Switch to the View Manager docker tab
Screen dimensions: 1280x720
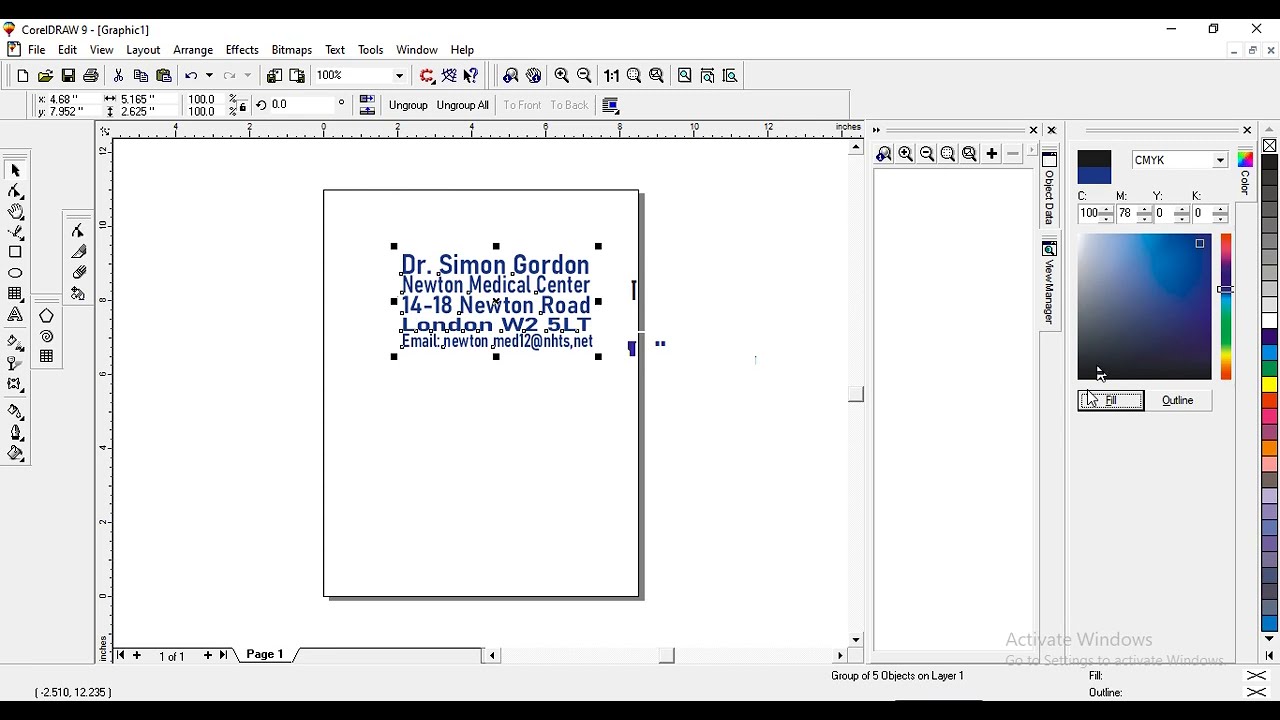1050,283
